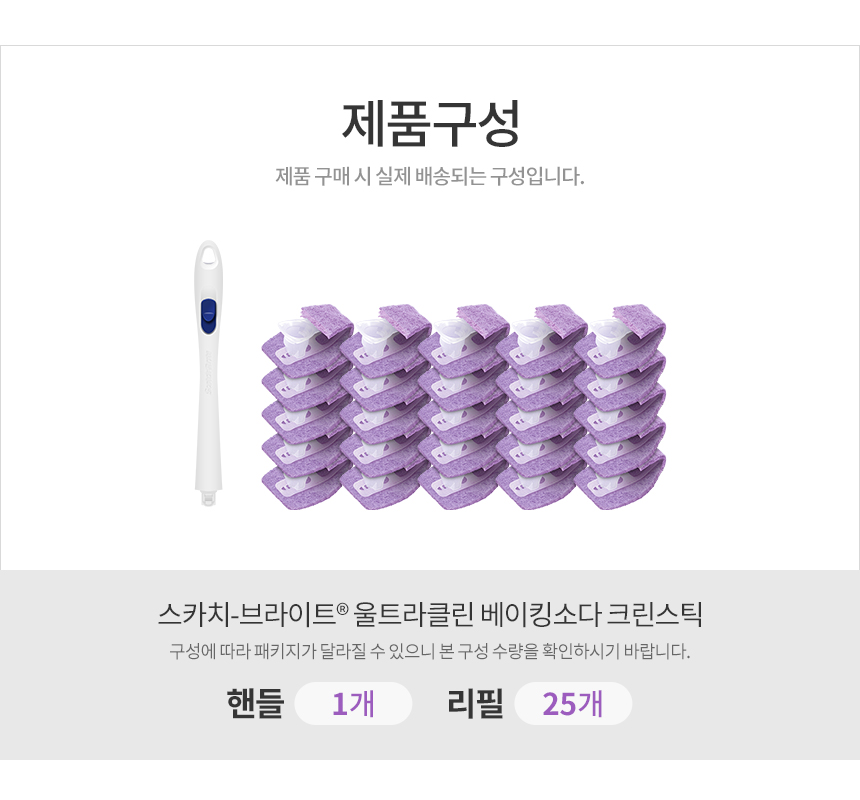Image resolution: width=860 pixels, height=800 pixels.
Task: Click the top refill in last stack
Action: [620, 338]
